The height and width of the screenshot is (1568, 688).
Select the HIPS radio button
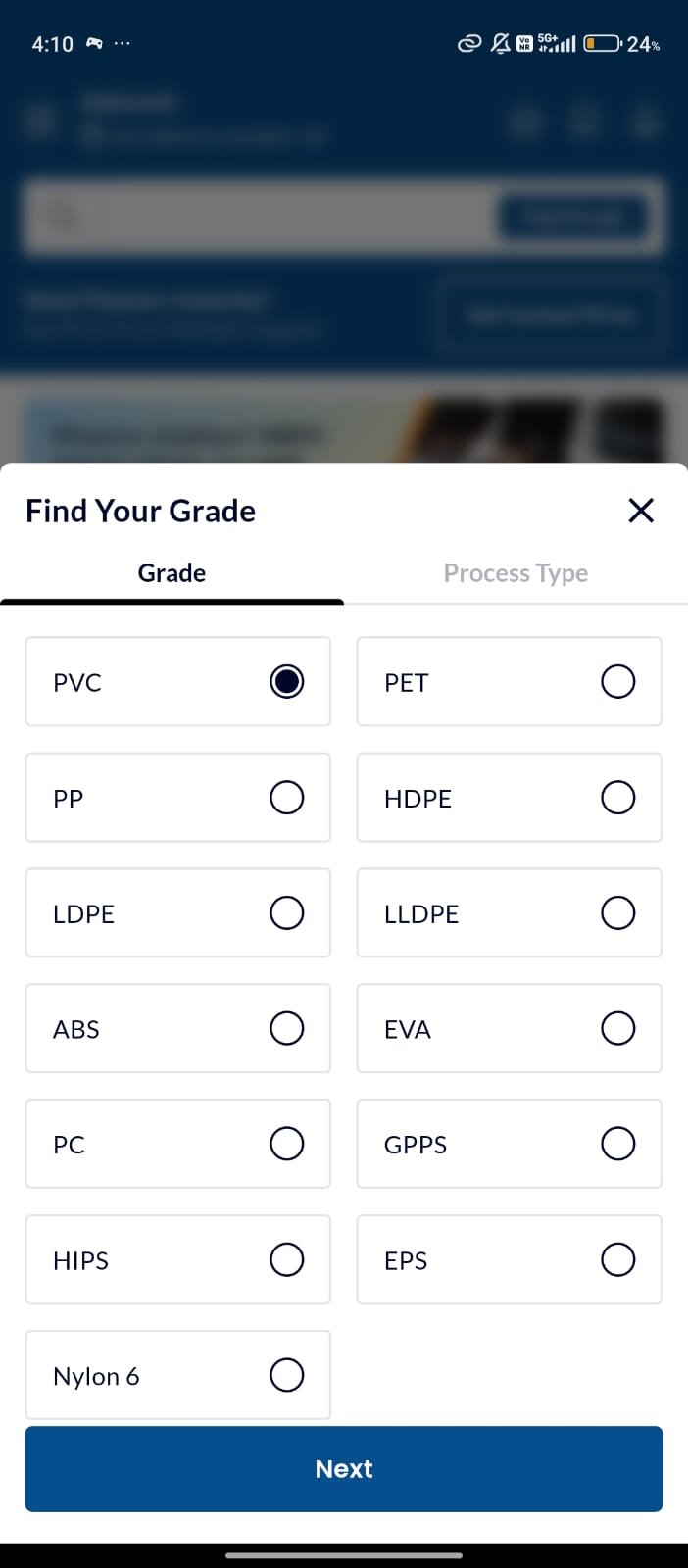[286, 1259]
